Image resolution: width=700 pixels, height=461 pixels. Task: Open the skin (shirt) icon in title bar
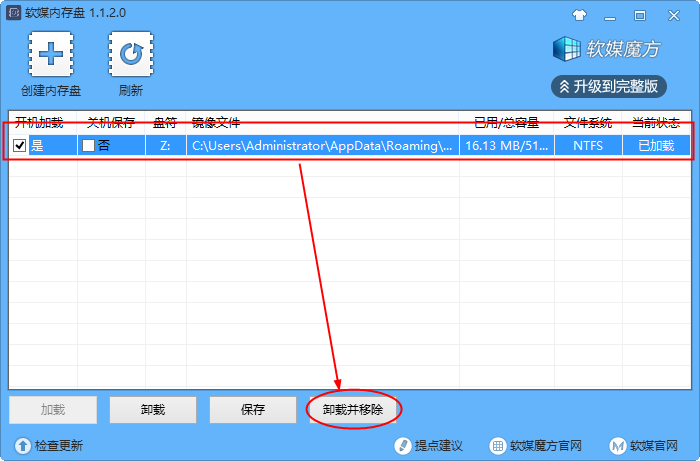tap(579, 16)
